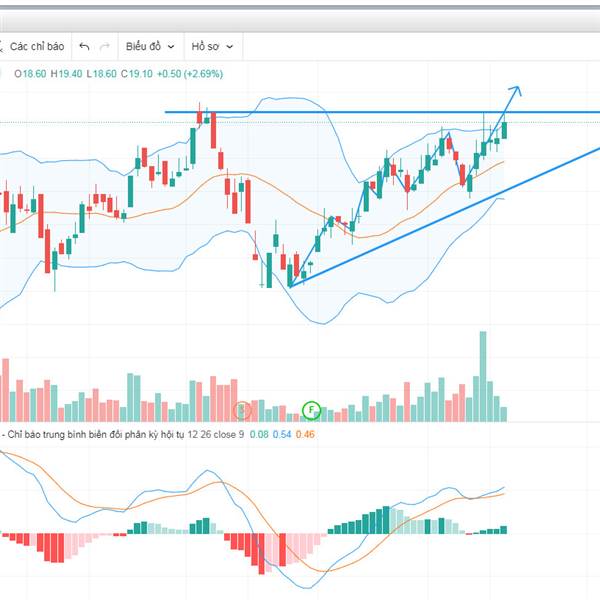Click the green F event marker
Screen dimensions: 600x600
coord(311,411)
